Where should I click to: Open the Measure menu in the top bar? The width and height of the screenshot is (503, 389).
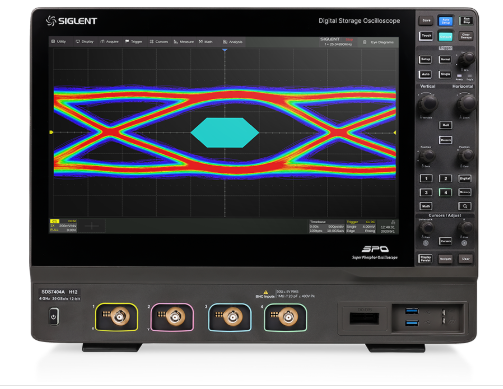click(184, 42)
